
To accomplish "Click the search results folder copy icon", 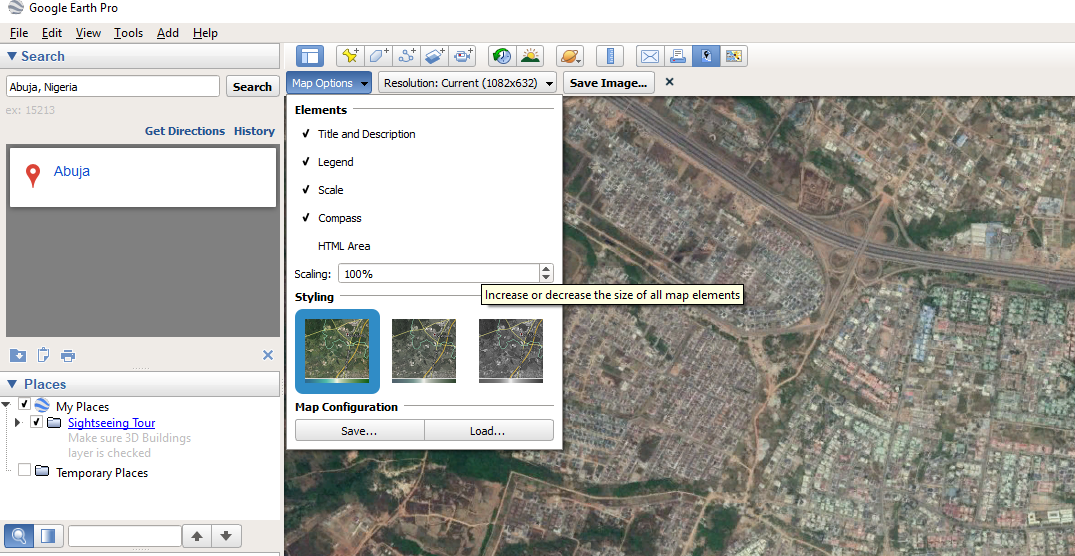I will tap(18, 355).
